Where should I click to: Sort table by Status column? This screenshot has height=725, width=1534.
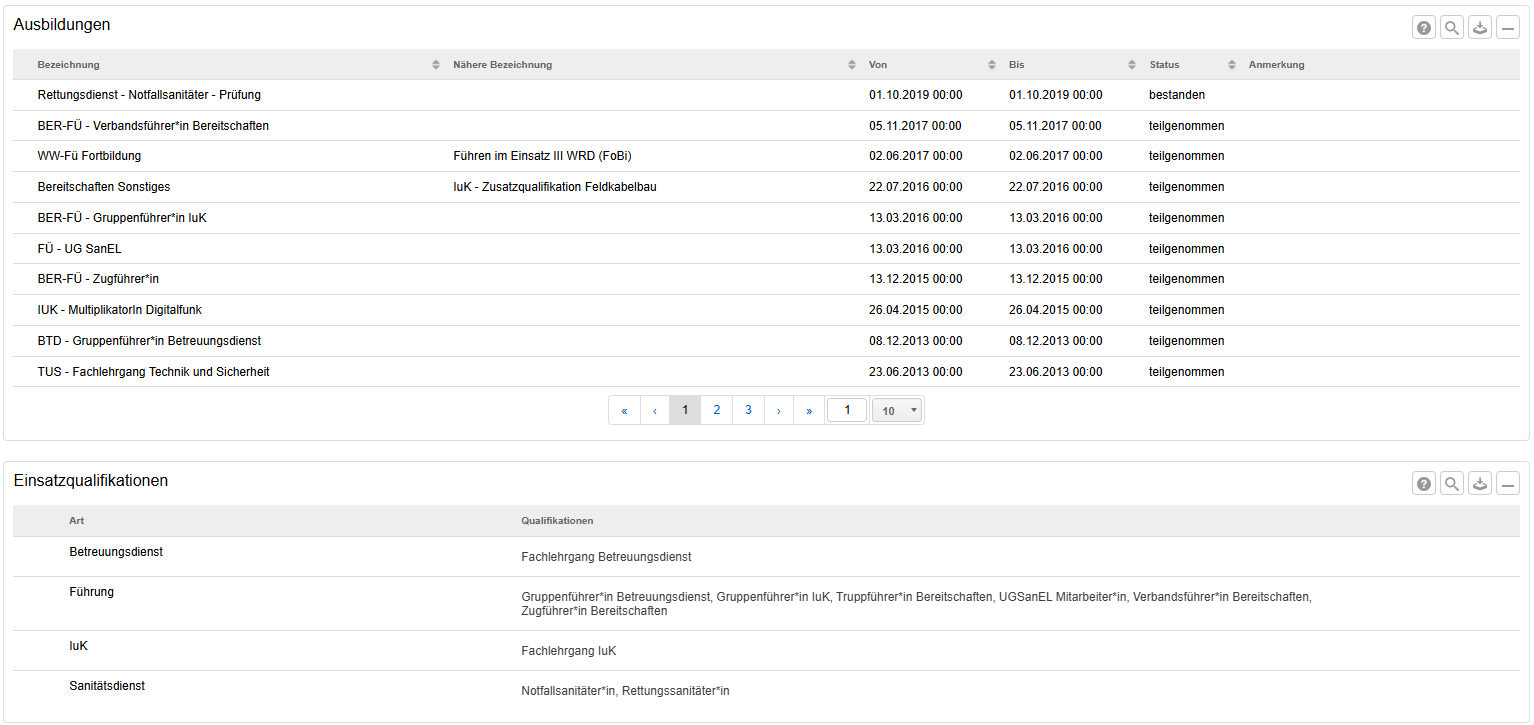coord(1232,65)
